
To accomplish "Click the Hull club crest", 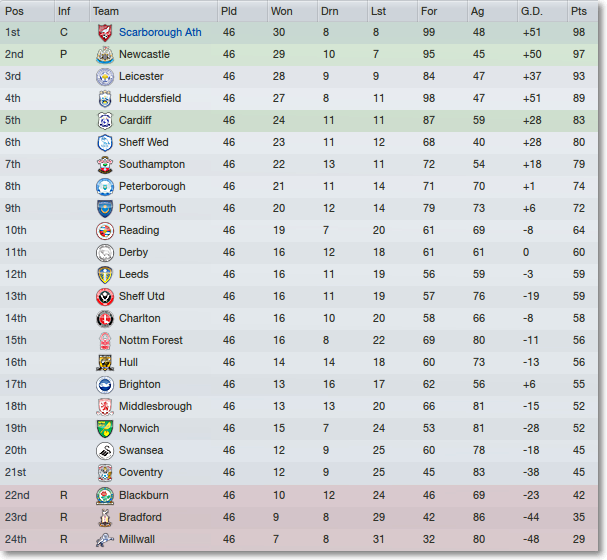I will tap(105, 363).
